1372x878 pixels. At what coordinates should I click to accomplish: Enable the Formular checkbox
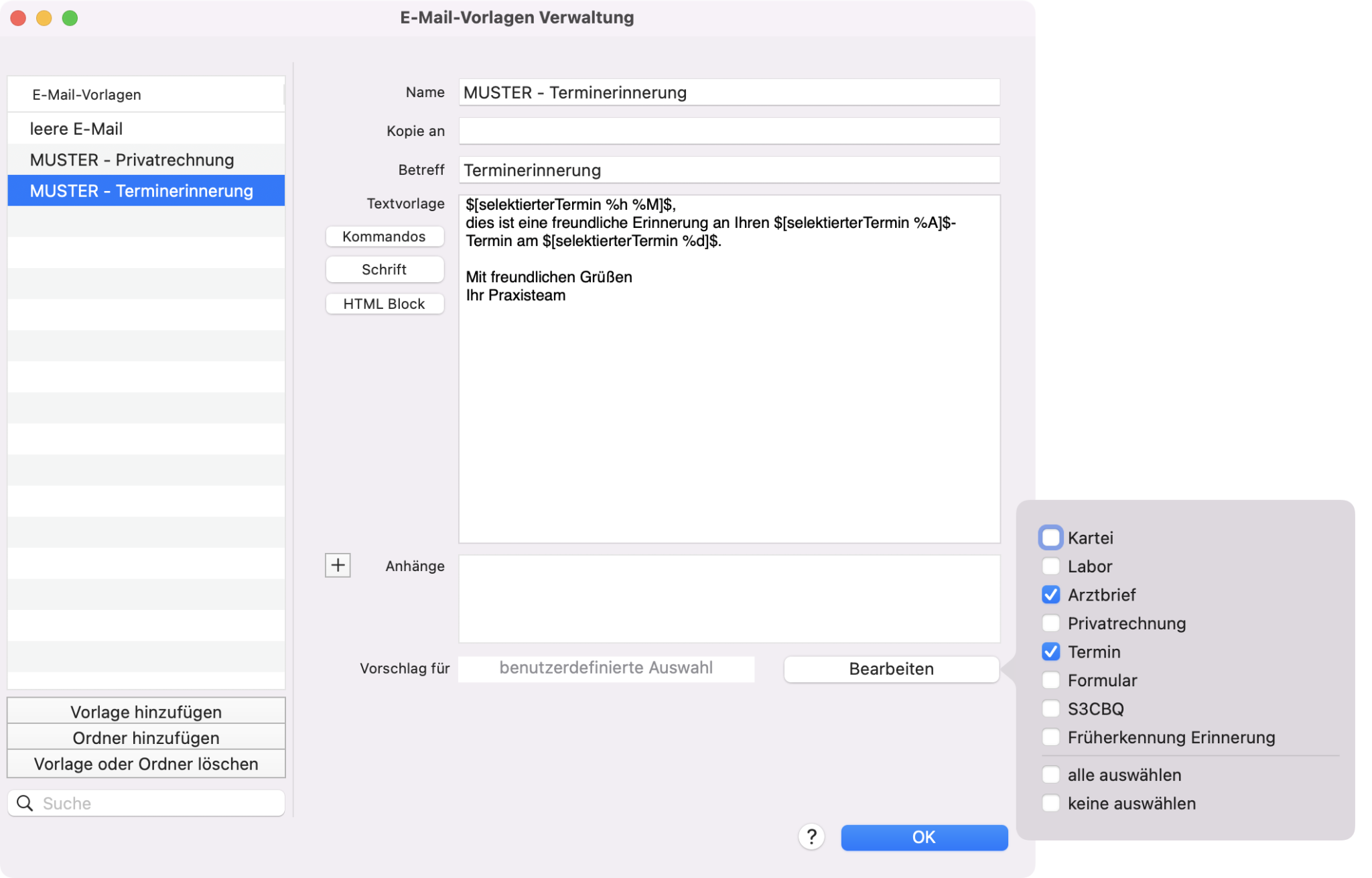[x=1050, y=680]
